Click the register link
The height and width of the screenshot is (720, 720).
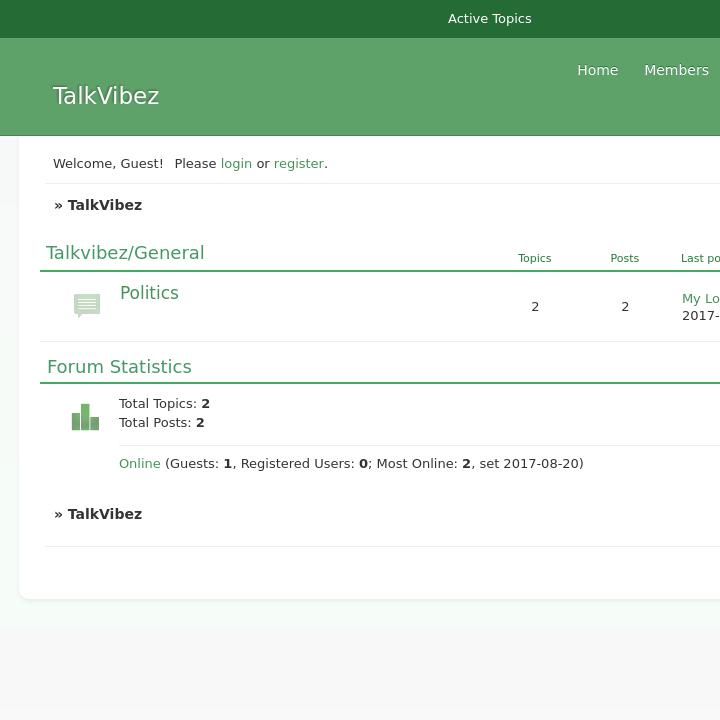click(x=299, y=163)
